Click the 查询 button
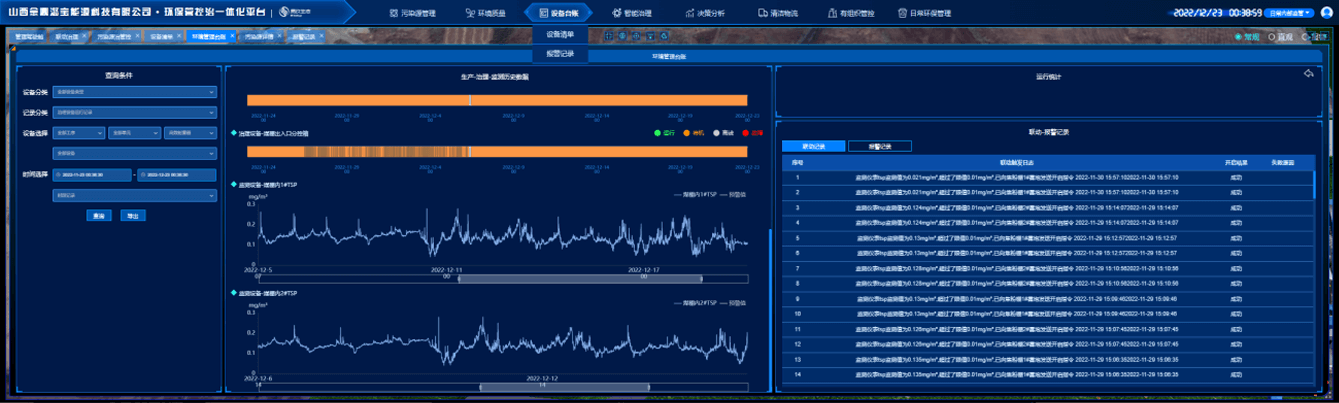 click(x=99, y=215)
